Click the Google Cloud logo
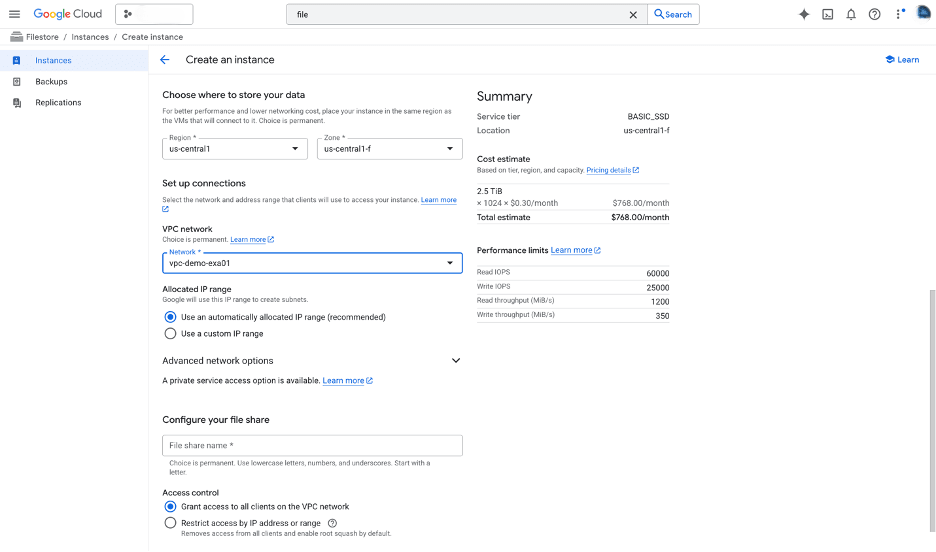 (67, 14)
